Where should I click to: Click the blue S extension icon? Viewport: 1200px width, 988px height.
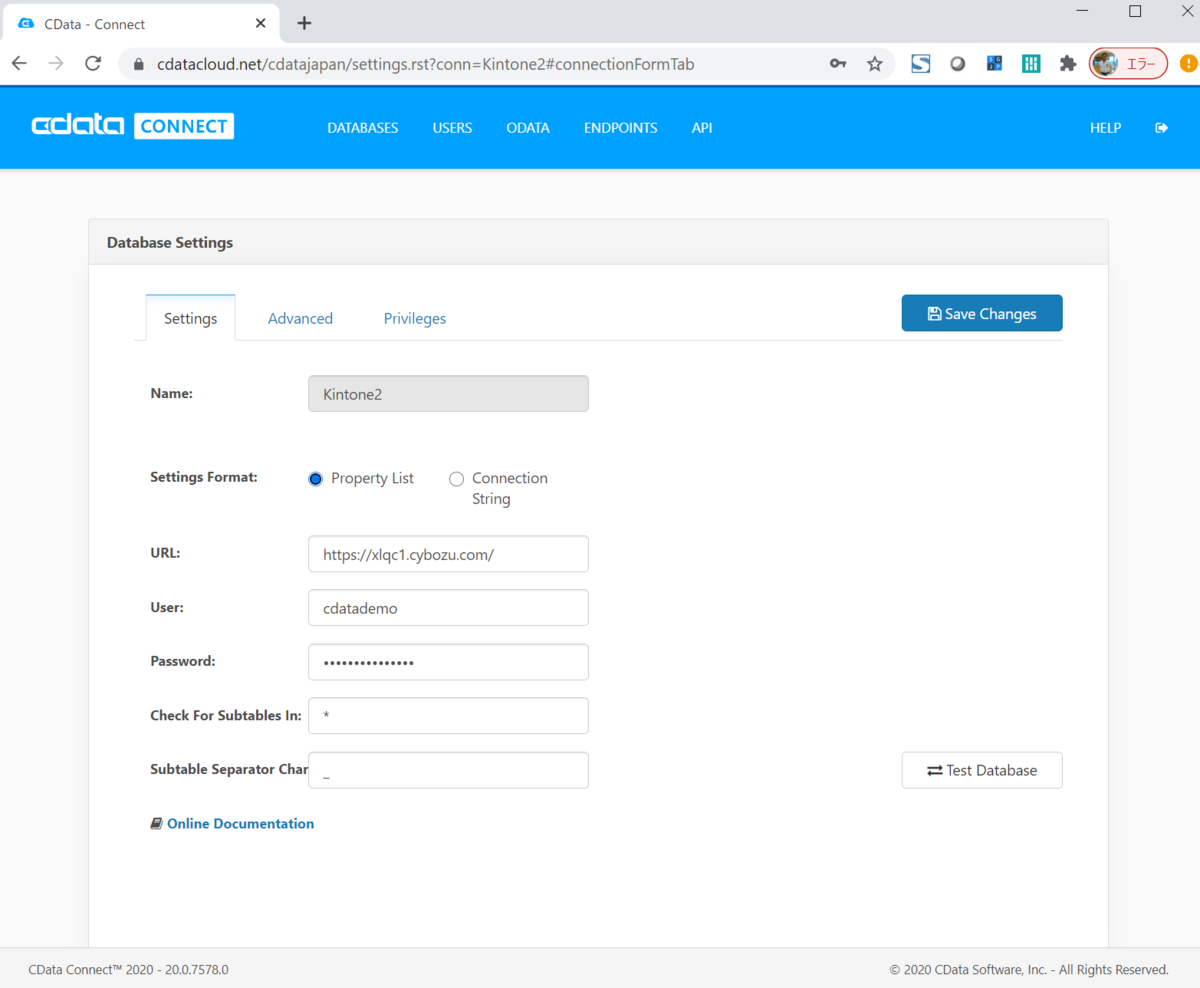921,64
